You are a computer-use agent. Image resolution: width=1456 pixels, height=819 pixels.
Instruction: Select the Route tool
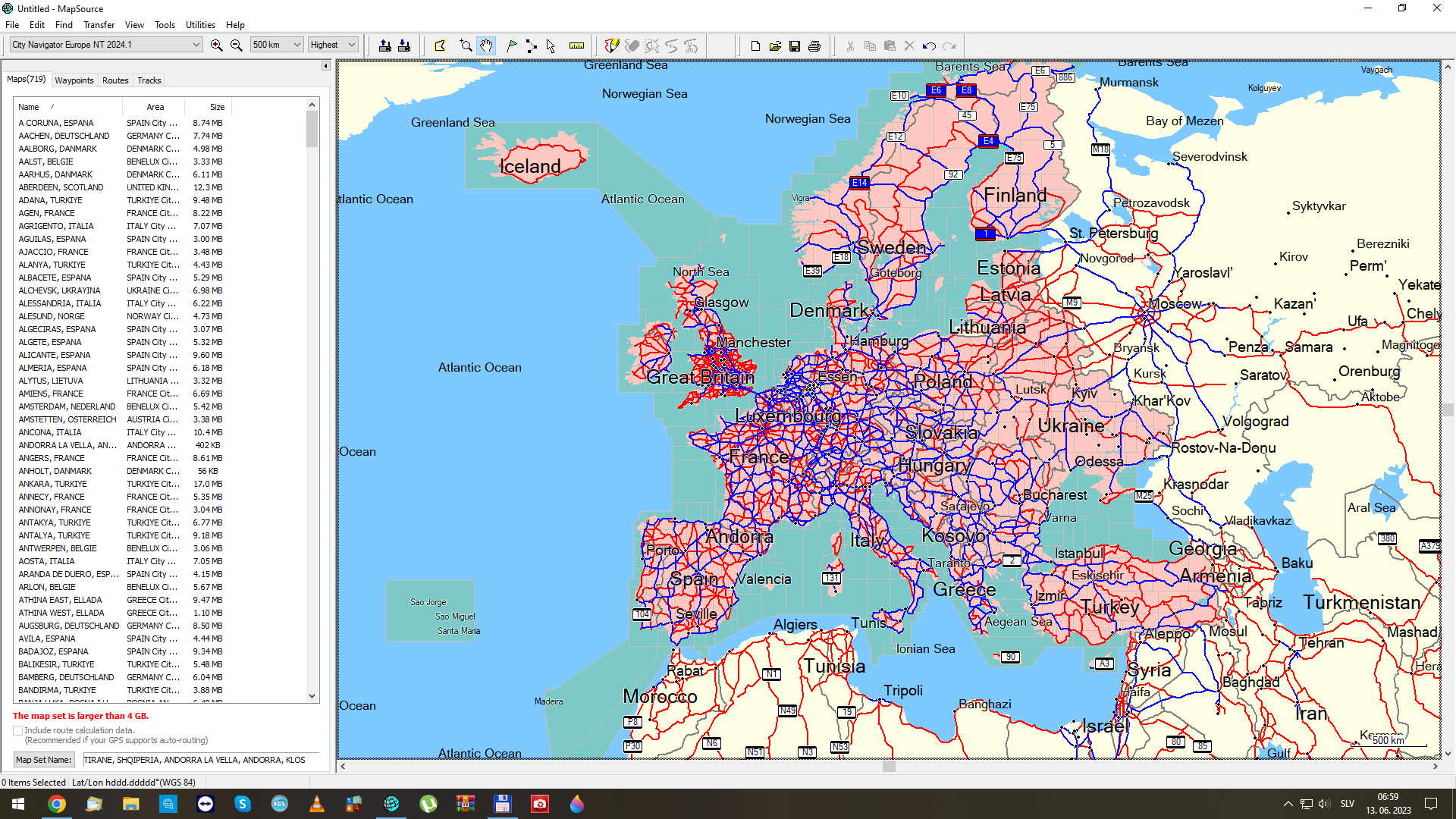(532, 45)
